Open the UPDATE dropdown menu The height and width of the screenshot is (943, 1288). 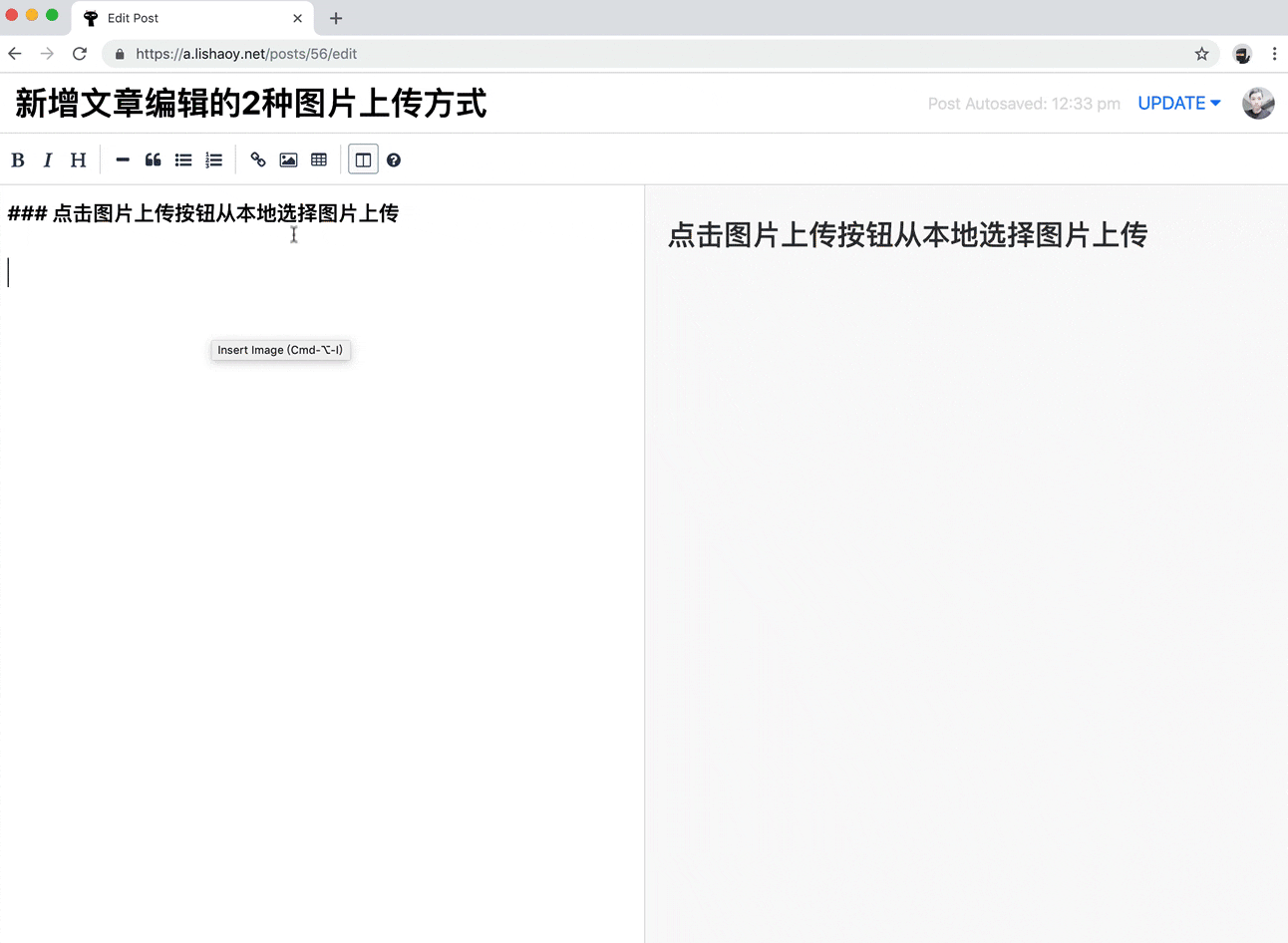[x=1179, y=103]
